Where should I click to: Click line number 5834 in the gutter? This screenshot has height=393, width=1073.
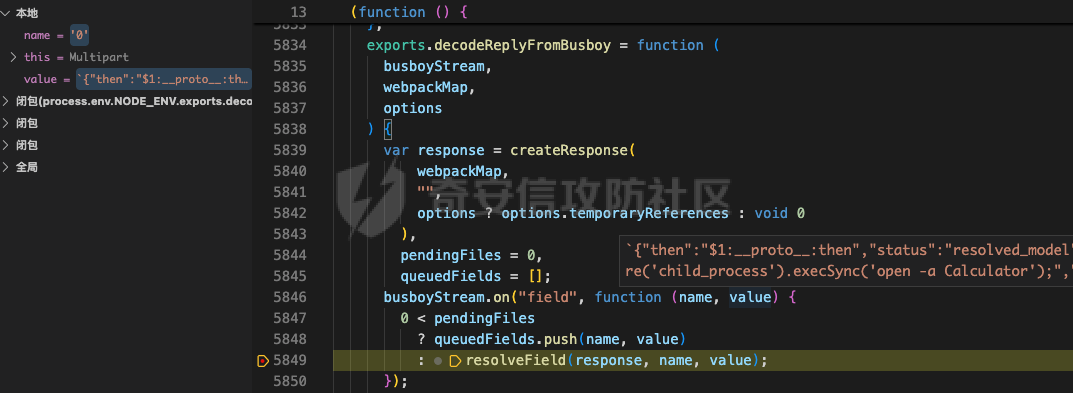289,45
